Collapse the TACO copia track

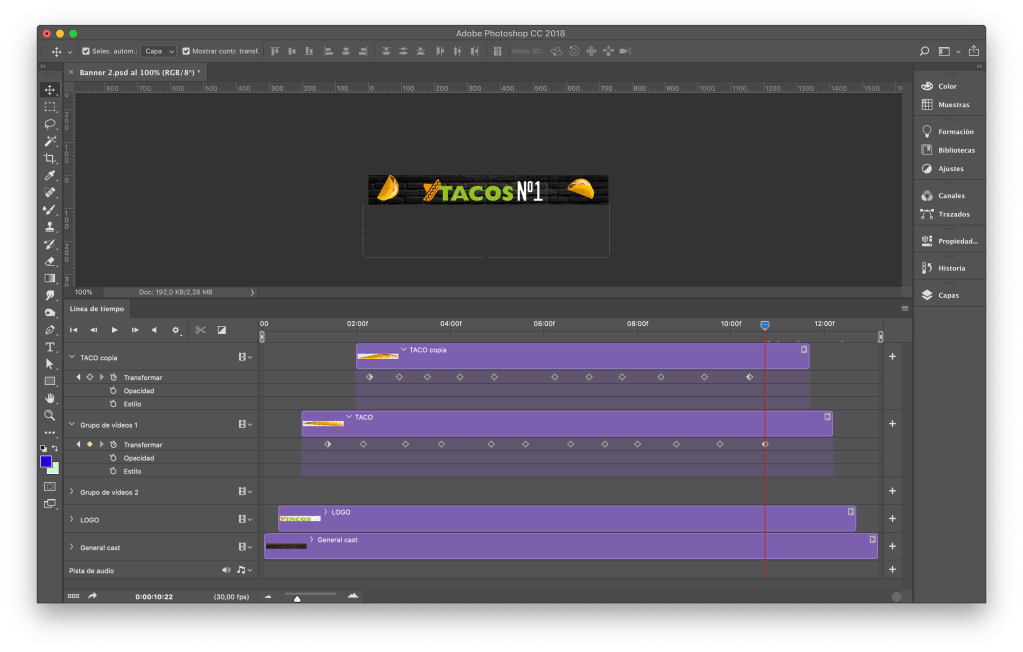click(x=72, y=357)
